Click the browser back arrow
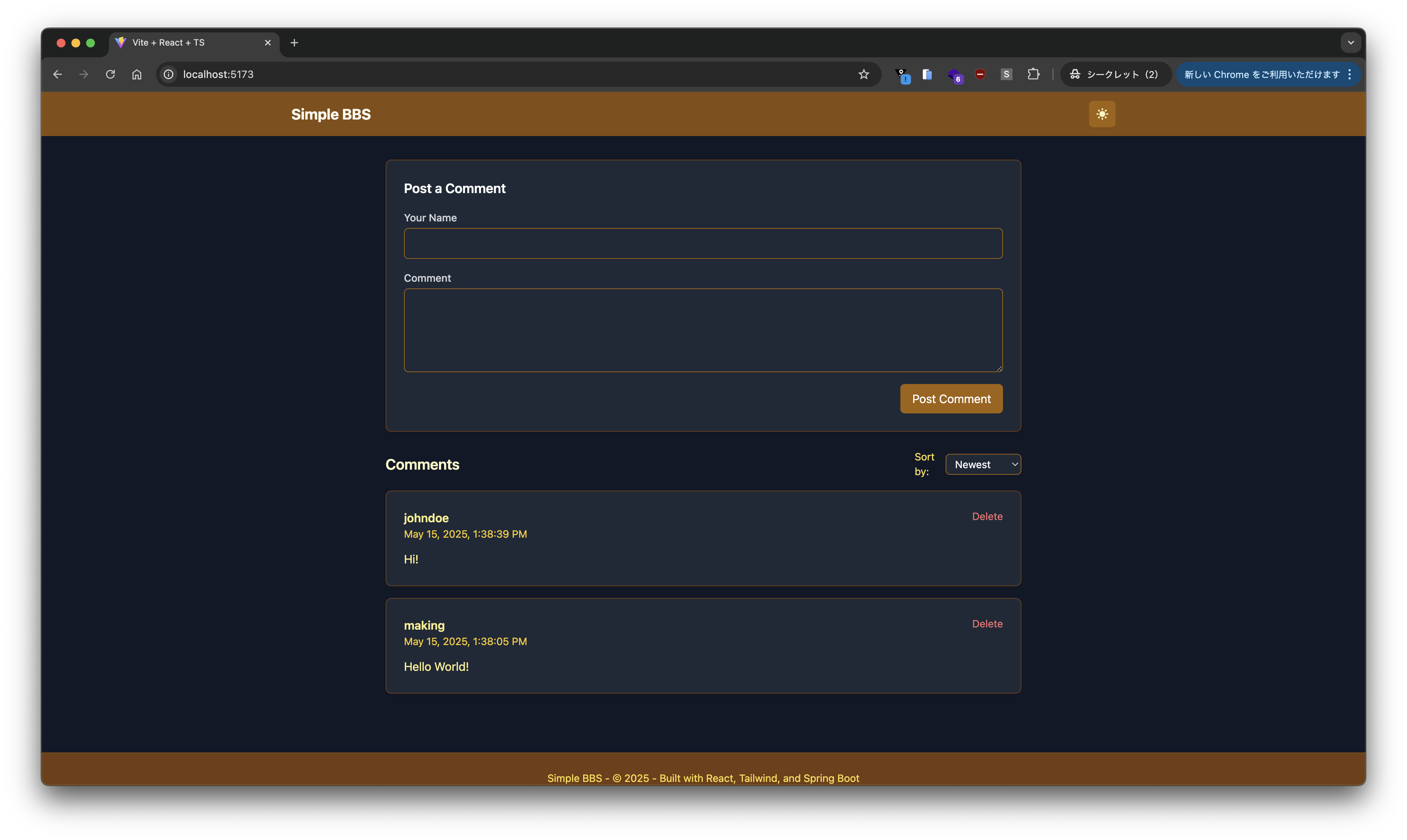This screenshot has width=1407, height=840. point(57,74)
